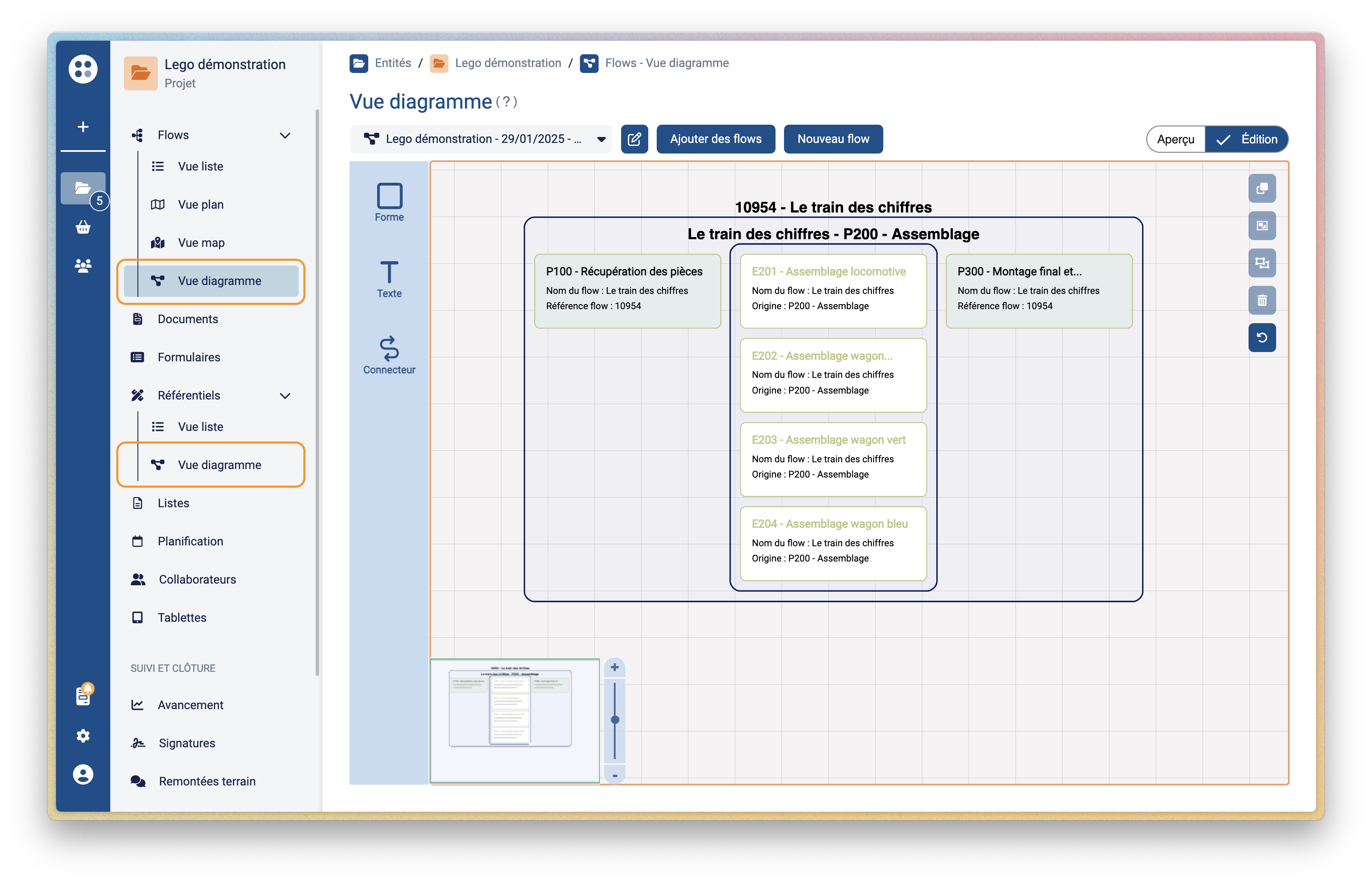Click the undo reset arrow icon
This screenshot has height=883, width=1372.
pyautogui.click(x=1261, y=337)
